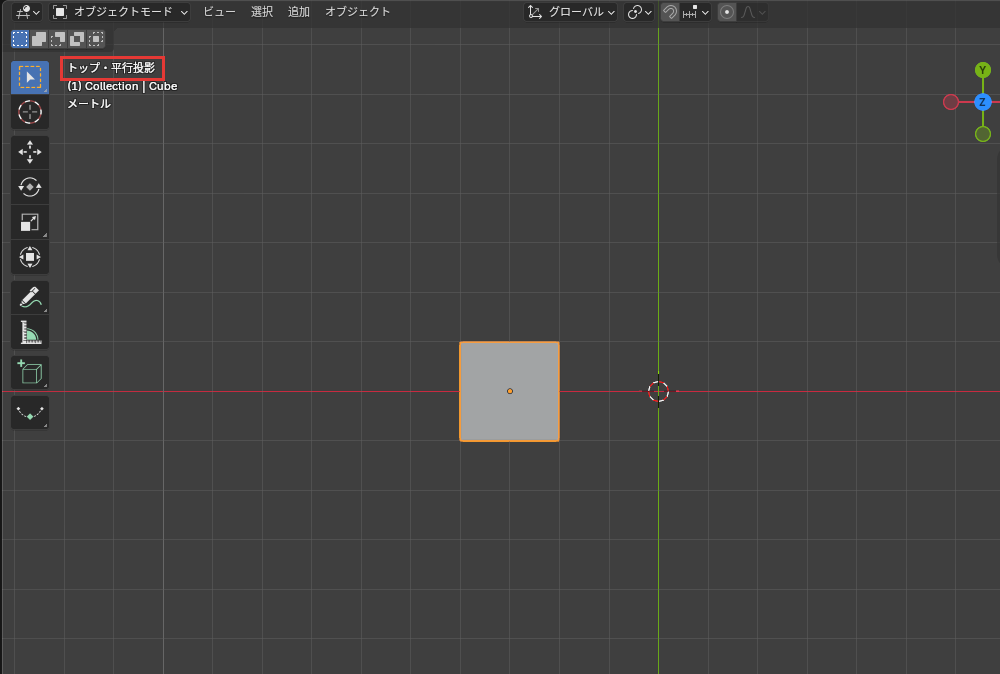
Task: Open the グローバル orientation dropdown
Action: 571,12
